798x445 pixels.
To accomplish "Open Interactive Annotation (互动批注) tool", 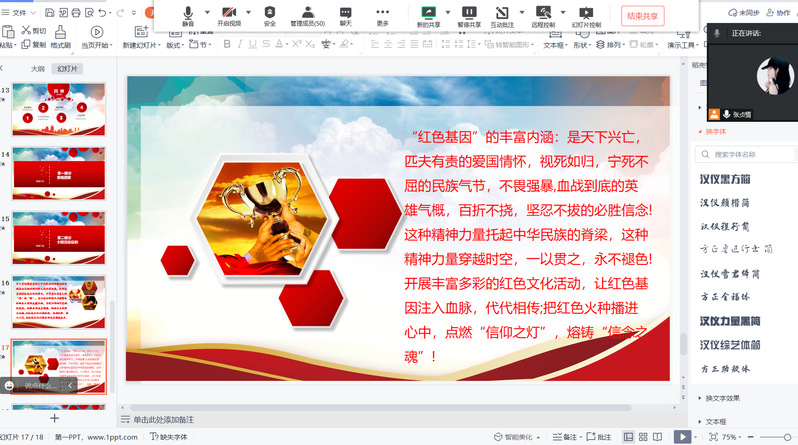I will click(502, 16).
